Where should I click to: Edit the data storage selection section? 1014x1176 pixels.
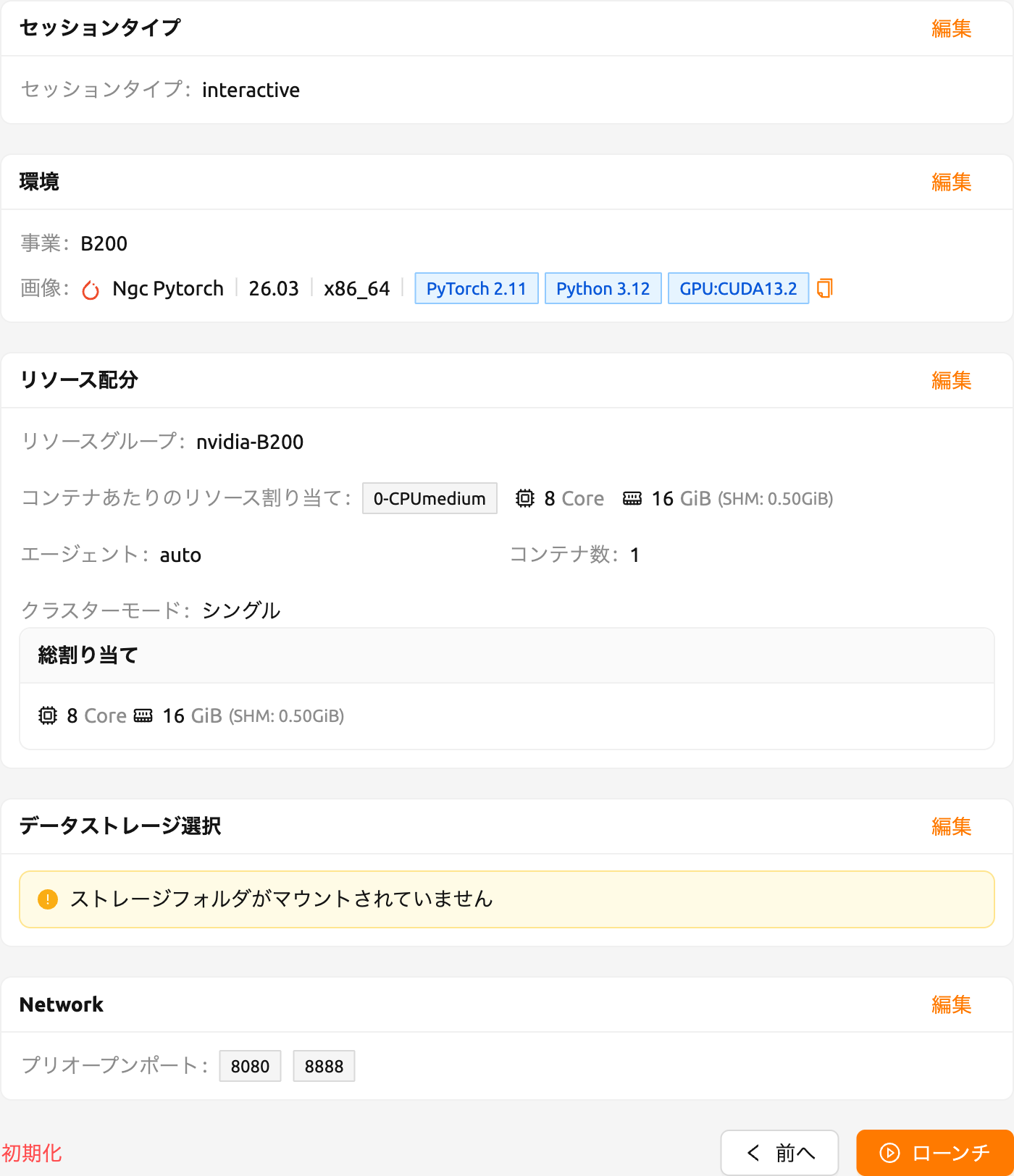[951, 826]
